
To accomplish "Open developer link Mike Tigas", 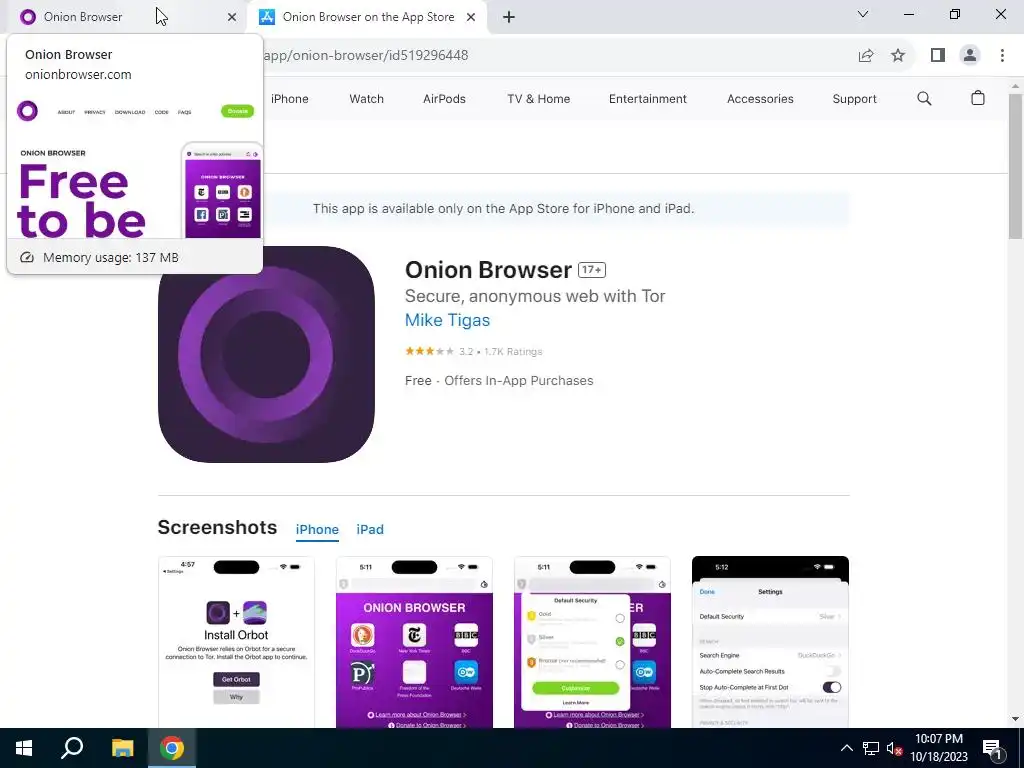I will point(447,320).
